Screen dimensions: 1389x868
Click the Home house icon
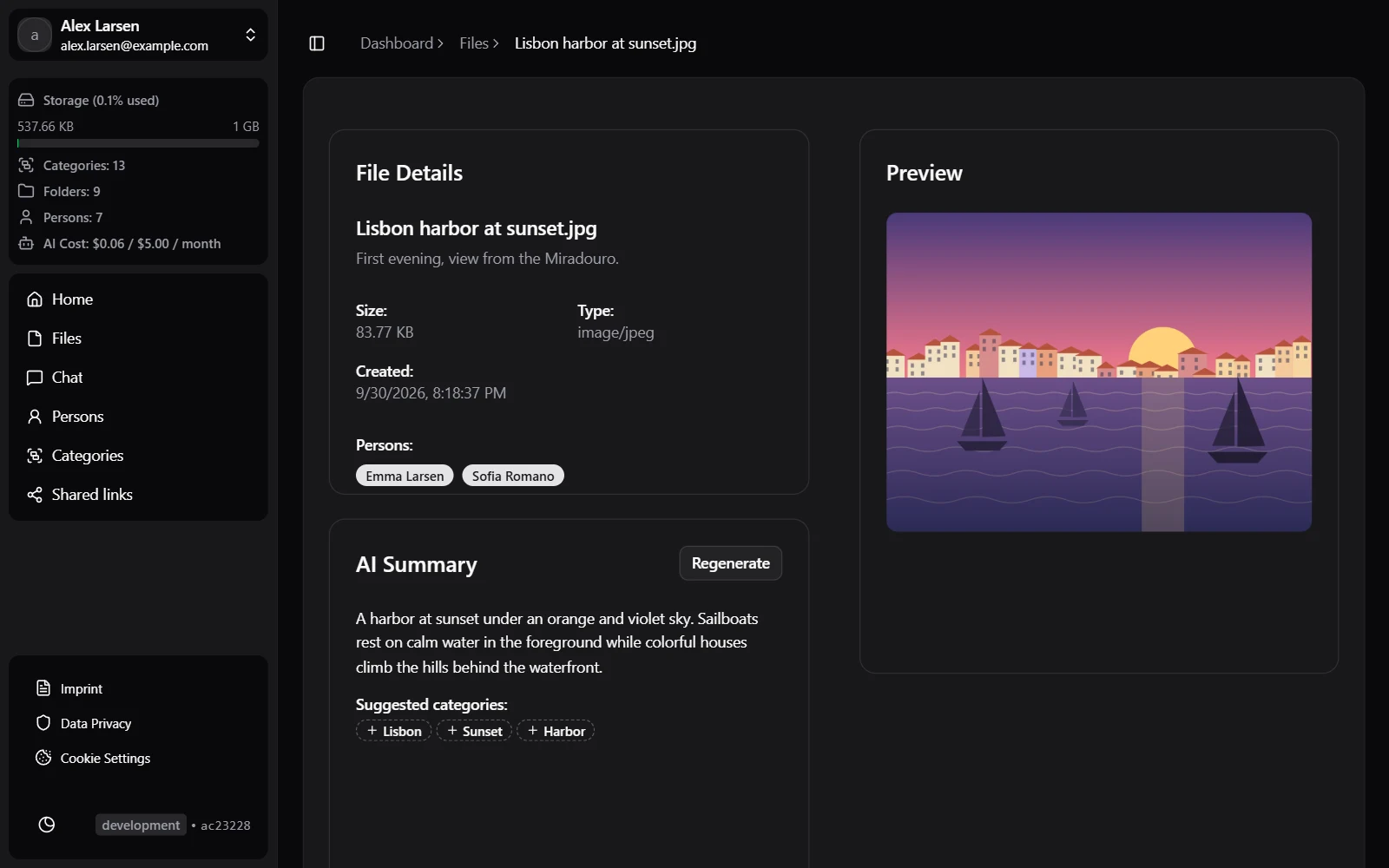coord(35,299)
